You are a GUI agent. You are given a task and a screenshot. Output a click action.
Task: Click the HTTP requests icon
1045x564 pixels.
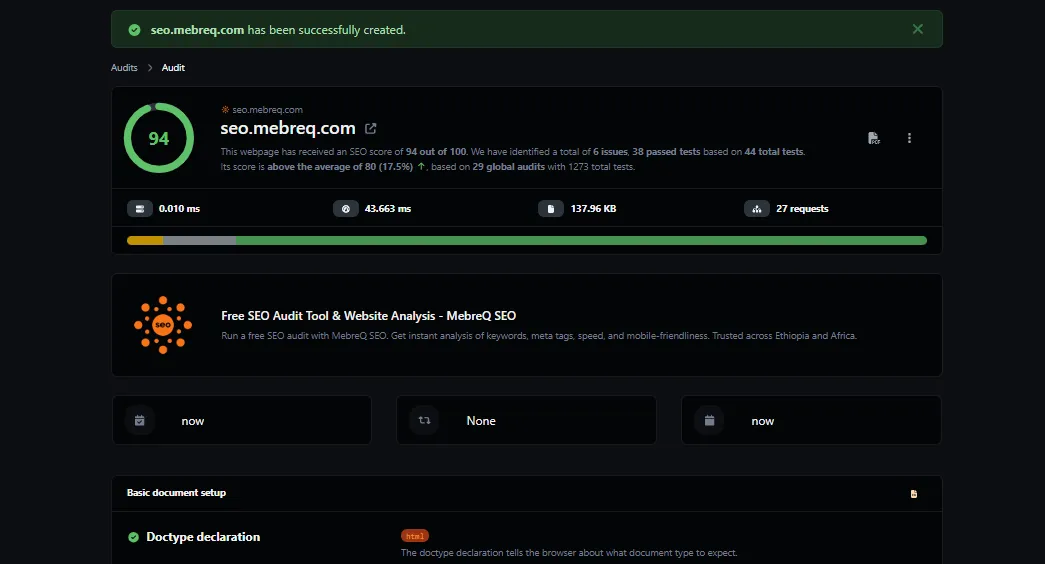(x=756, y=209)
